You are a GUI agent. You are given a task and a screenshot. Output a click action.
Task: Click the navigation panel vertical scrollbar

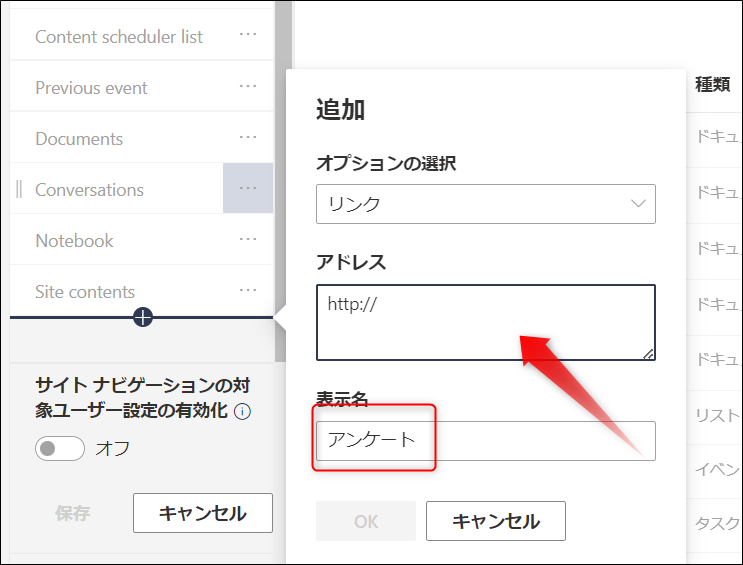point(283,180)
